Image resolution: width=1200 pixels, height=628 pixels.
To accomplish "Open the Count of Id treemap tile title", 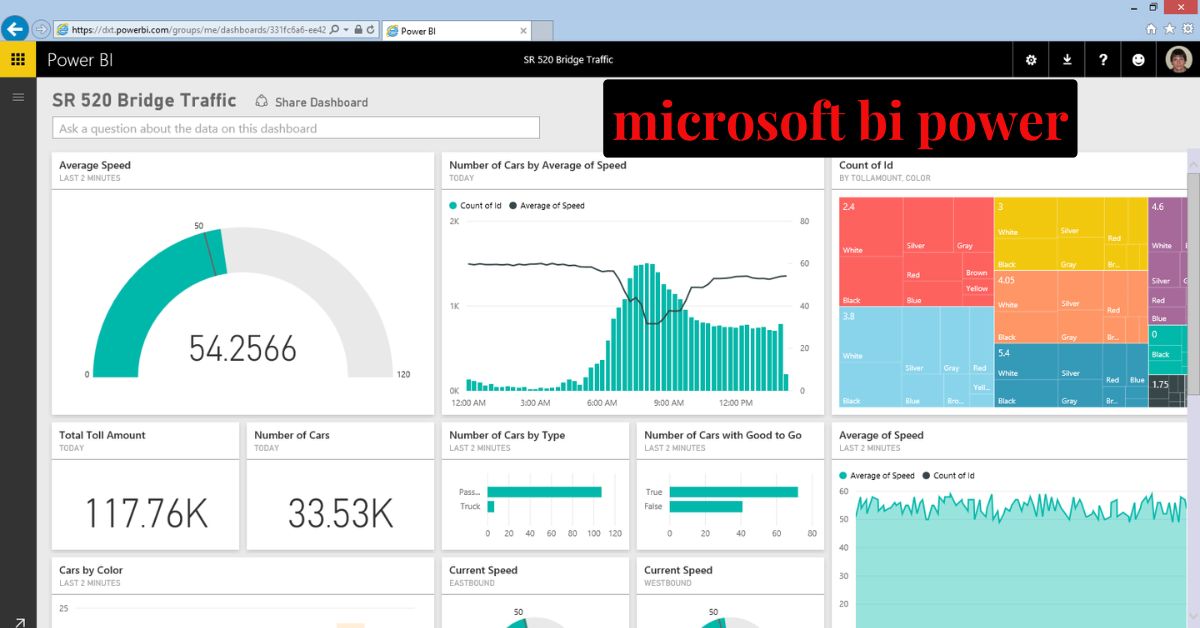I will click(x=866, y=165).
